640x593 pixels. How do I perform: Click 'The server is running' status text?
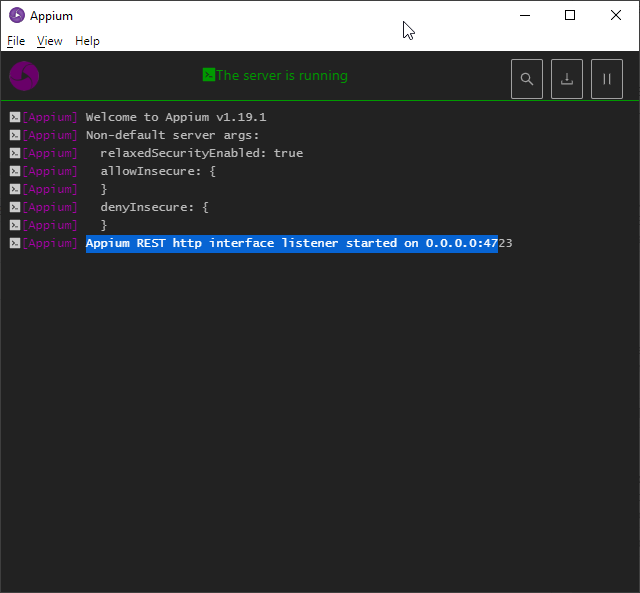[x=282, y=76]
